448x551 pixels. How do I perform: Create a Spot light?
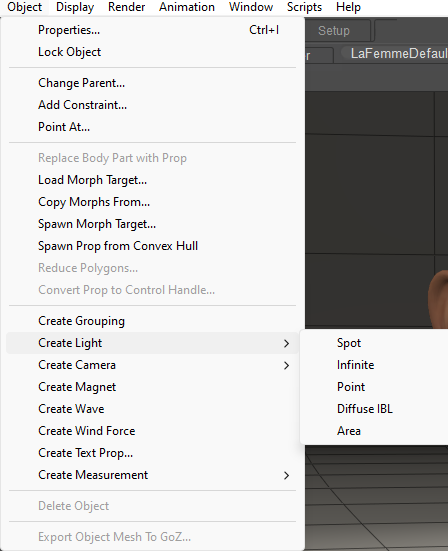(x=375, y=343)
